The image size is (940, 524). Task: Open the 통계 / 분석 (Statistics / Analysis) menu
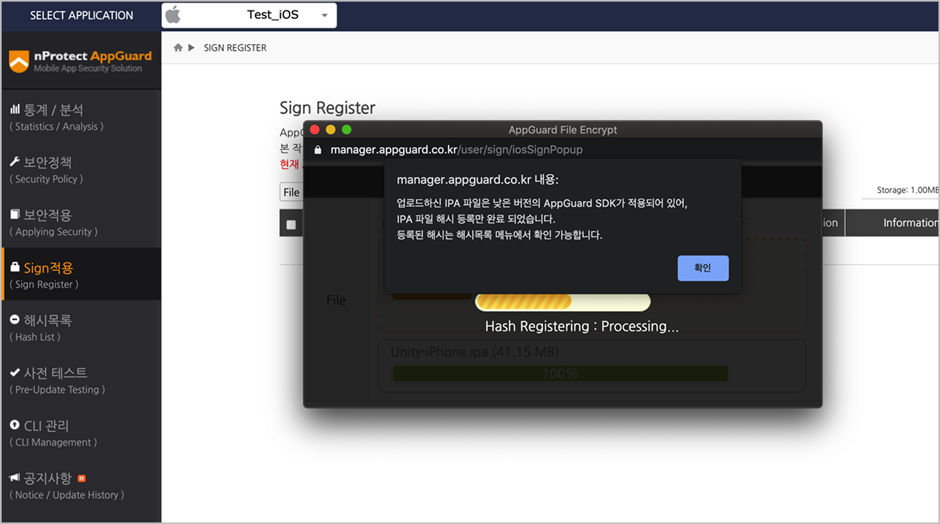81,117
